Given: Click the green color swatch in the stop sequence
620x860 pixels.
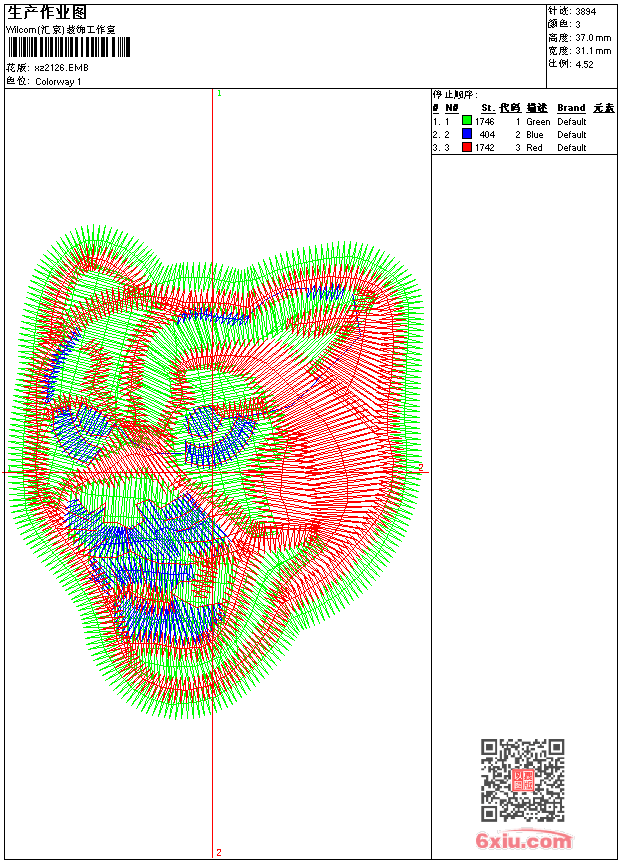Looking at the screenshot, I should click(x=467, y=120).
